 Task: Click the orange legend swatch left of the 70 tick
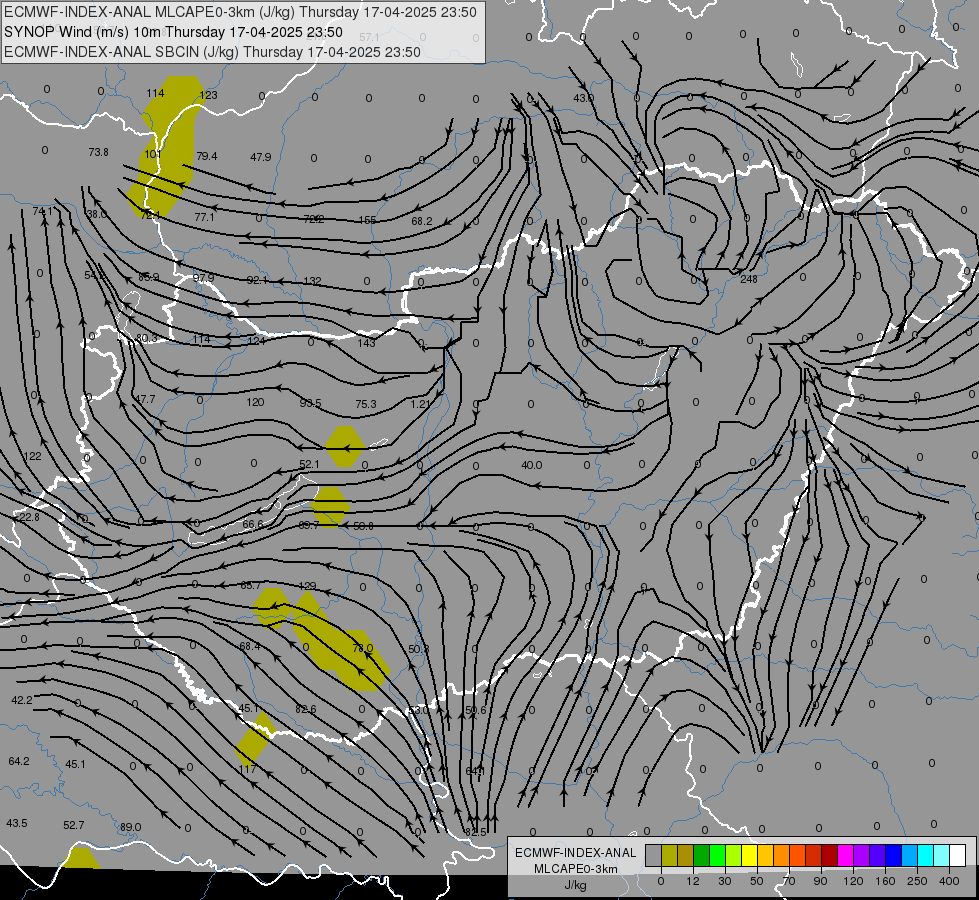pyautogui.click(x=782, y=855)
